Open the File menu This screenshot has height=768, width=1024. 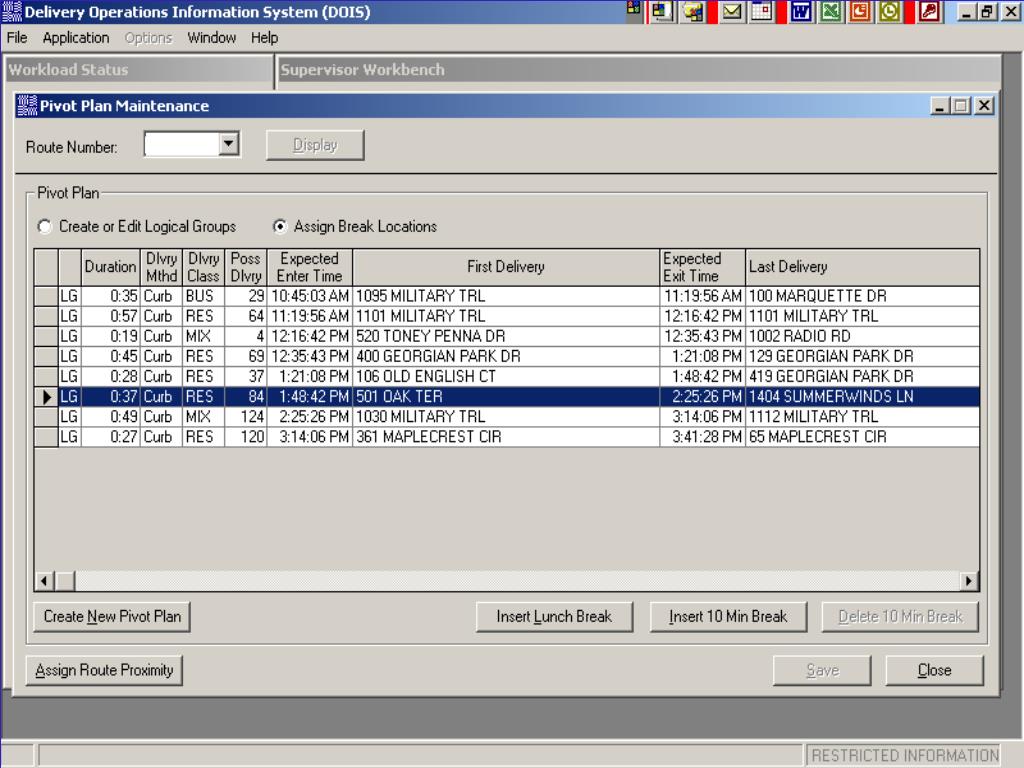tap(17, 38)
